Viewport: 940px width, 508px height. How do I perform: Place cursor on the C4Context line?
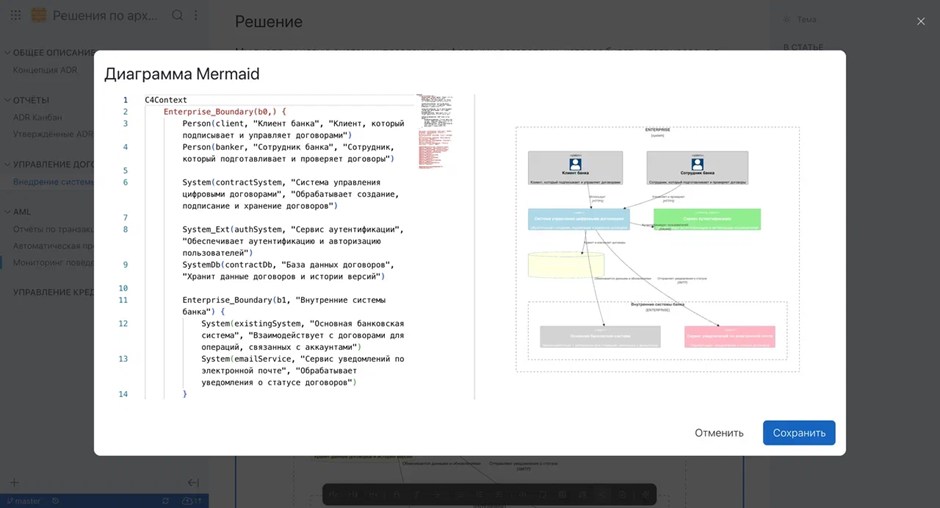click(x=165, y=100)
